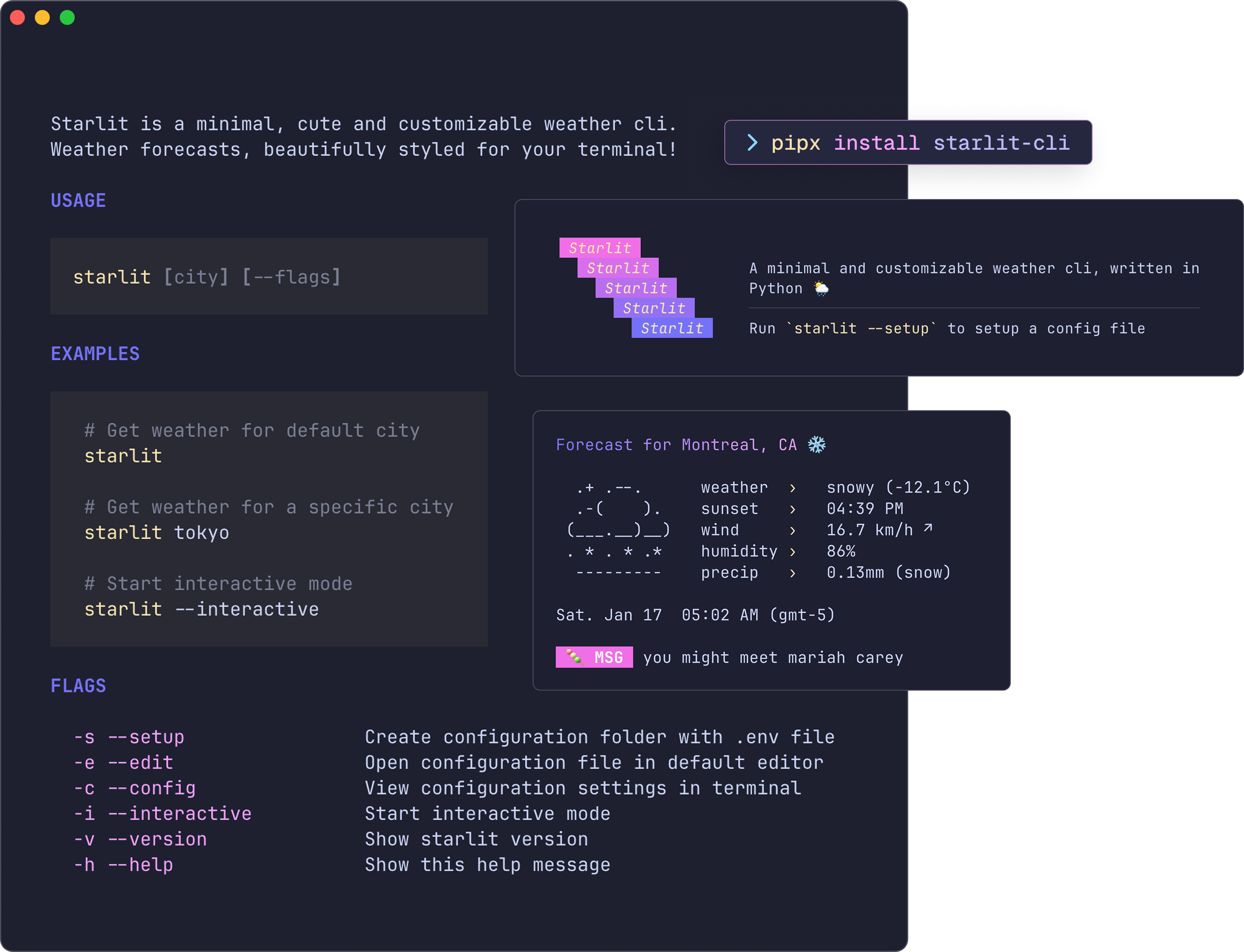1244x952 pixels.
Task: Click the red close window button
Action: (x=18, y=18)
